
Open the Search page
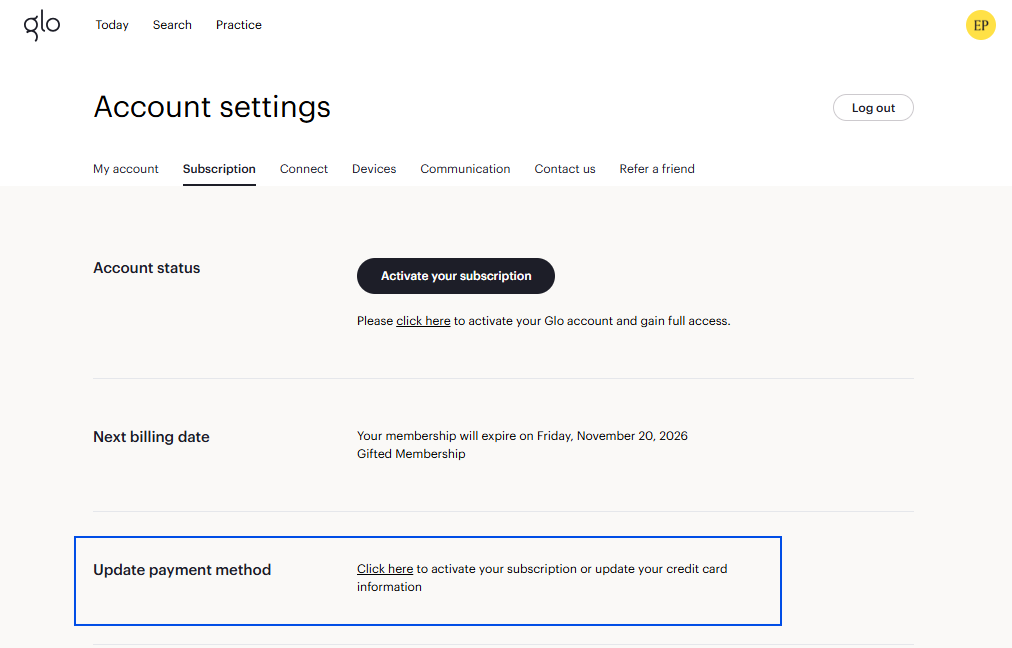click(x=172, y=25)
